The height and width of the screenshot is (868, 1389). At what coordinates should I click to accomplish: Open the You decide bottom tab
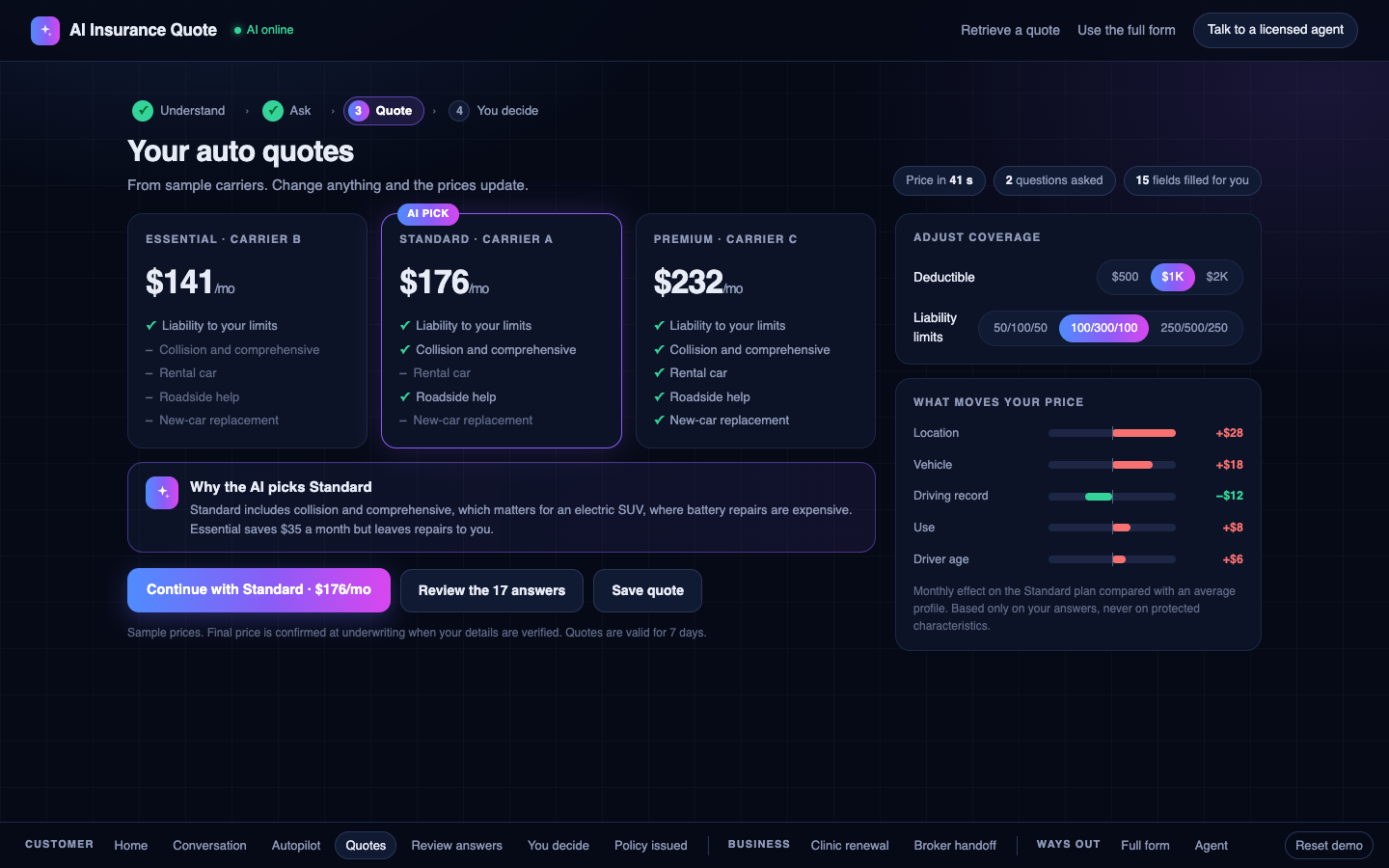(x=558, y=845)
